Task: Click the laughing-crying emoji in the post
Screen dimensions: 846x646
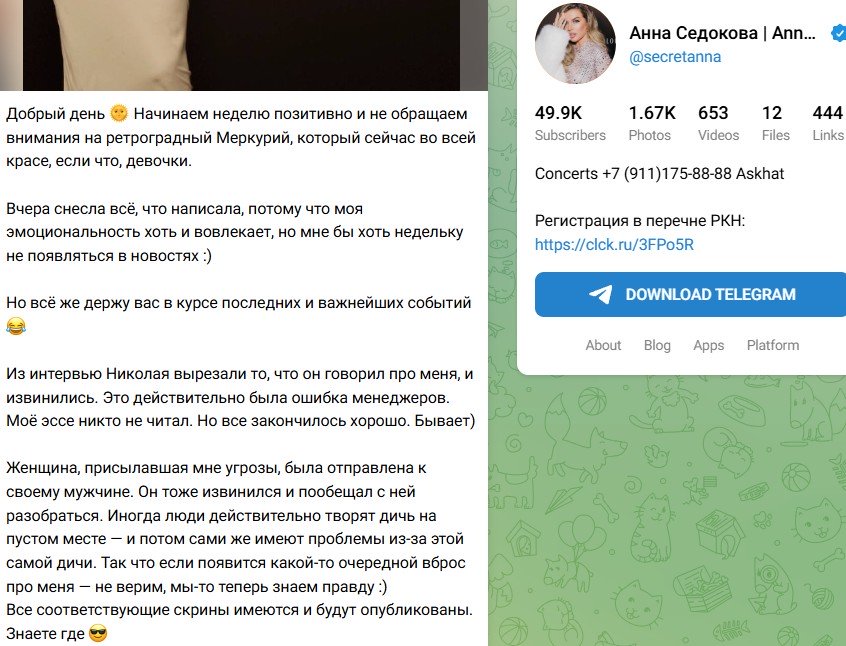Action: coord(16,327)
